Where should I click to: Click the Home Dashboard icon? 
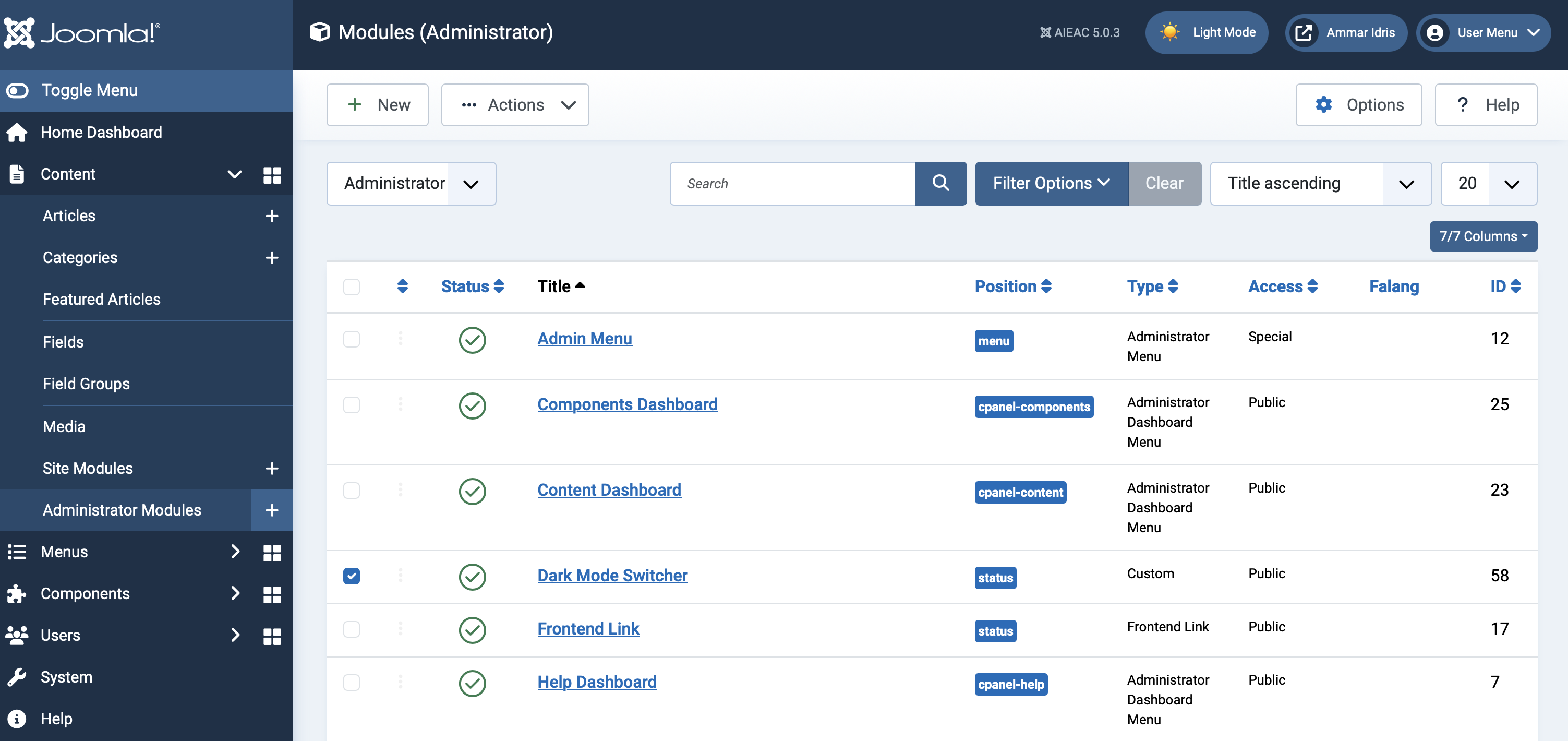point(17,131)
